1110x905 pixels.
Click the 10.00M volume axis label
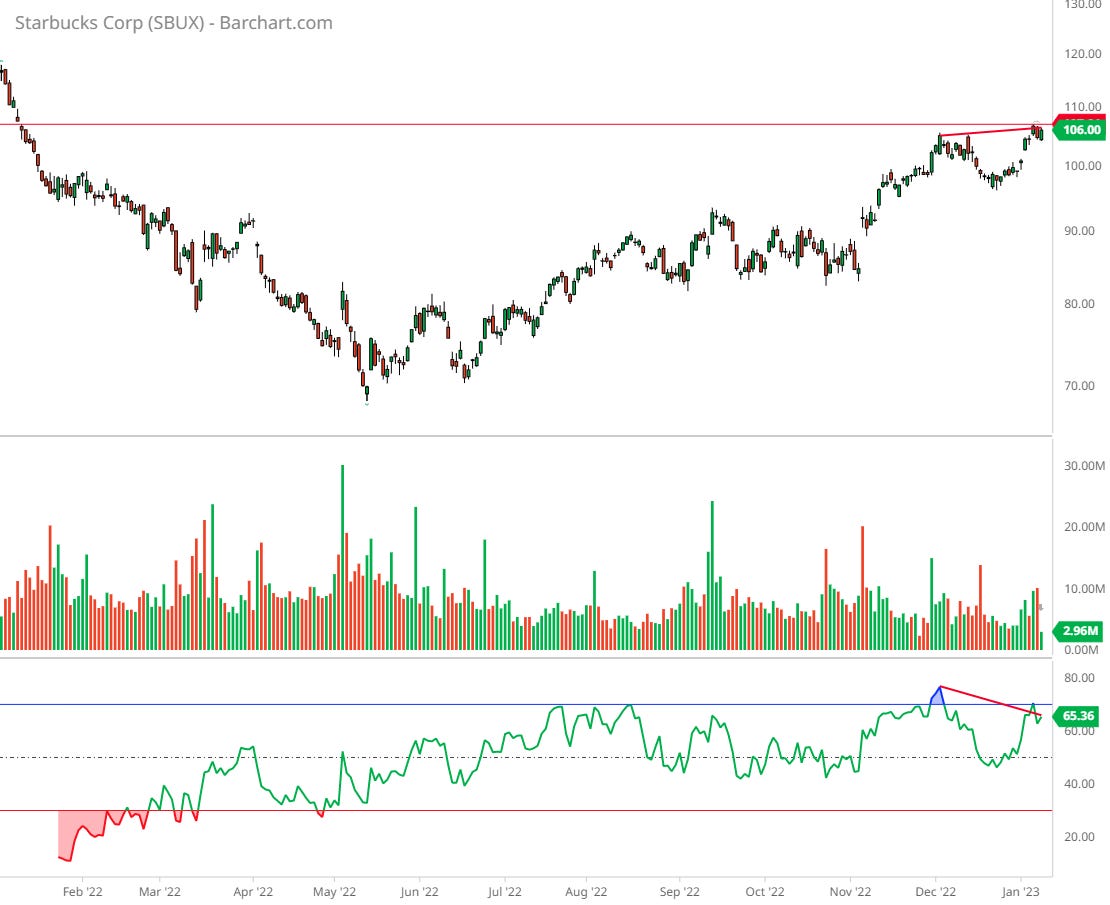[1084, 589]
